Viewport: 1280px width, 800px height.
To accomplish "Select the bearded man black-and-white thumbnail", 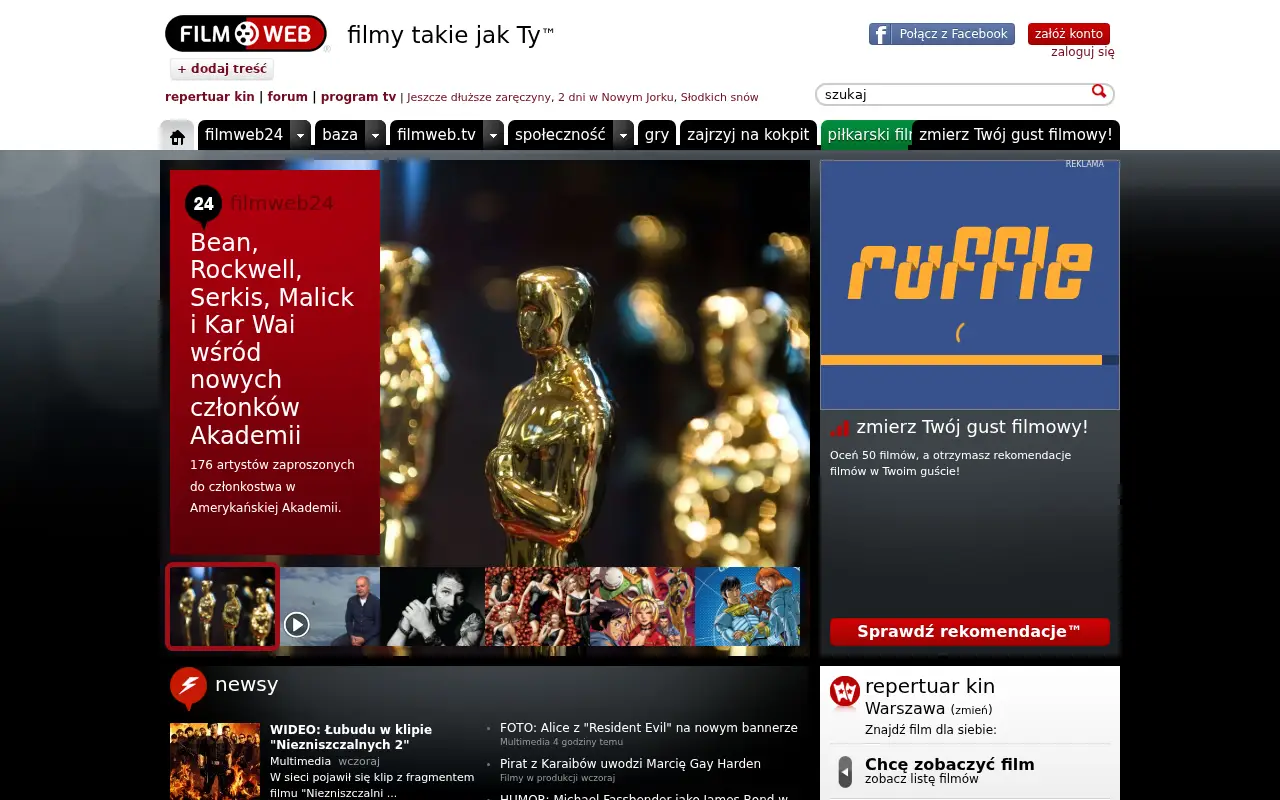I will click(x=432, y=607).
